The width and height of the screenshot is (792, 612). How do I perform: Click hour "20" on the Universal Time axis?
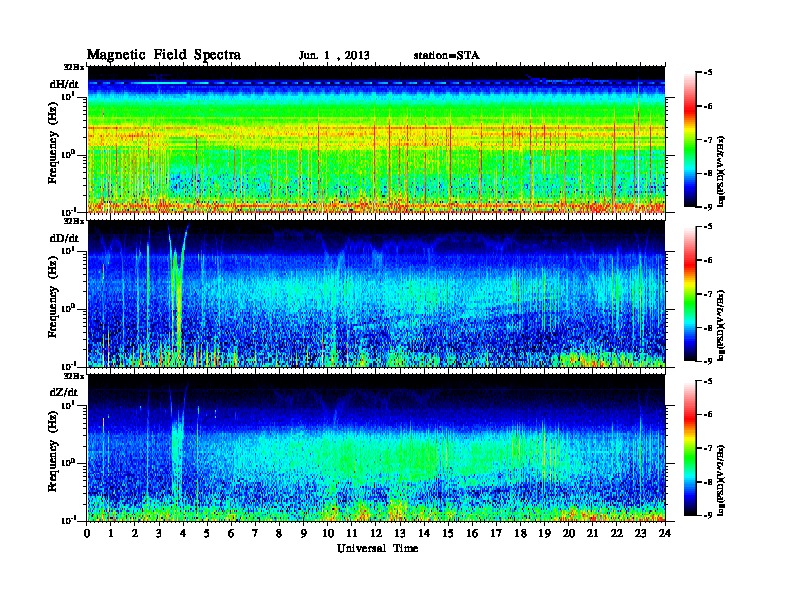pos(569,534)
